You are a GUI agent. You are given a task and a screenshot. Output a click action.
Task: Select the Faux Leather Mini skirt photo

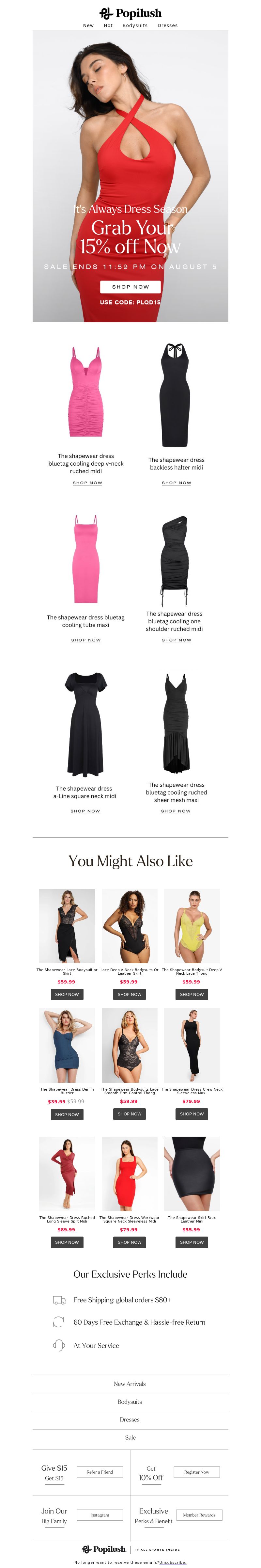pos(192,1173)
